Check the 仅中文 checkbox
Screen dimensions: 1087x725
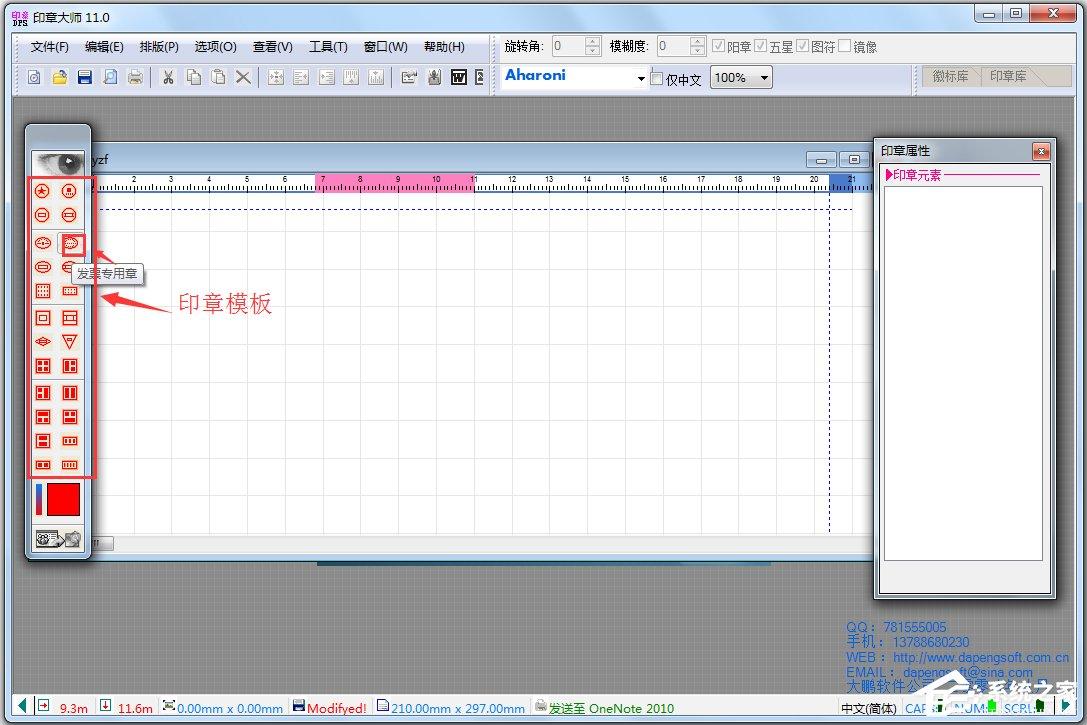click(656, 78)
